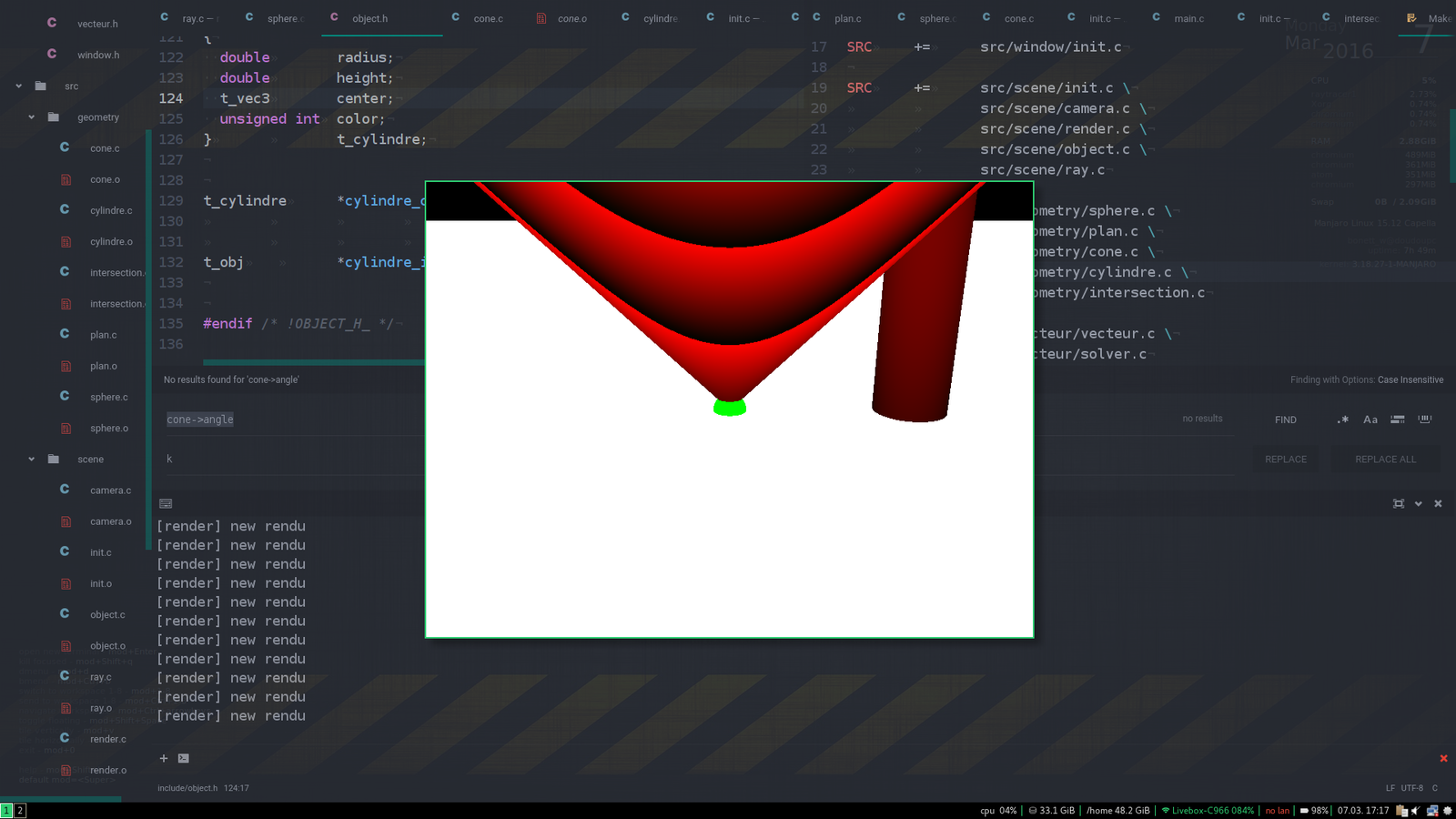Select the src folder in tree

click(x=72, y=86)
